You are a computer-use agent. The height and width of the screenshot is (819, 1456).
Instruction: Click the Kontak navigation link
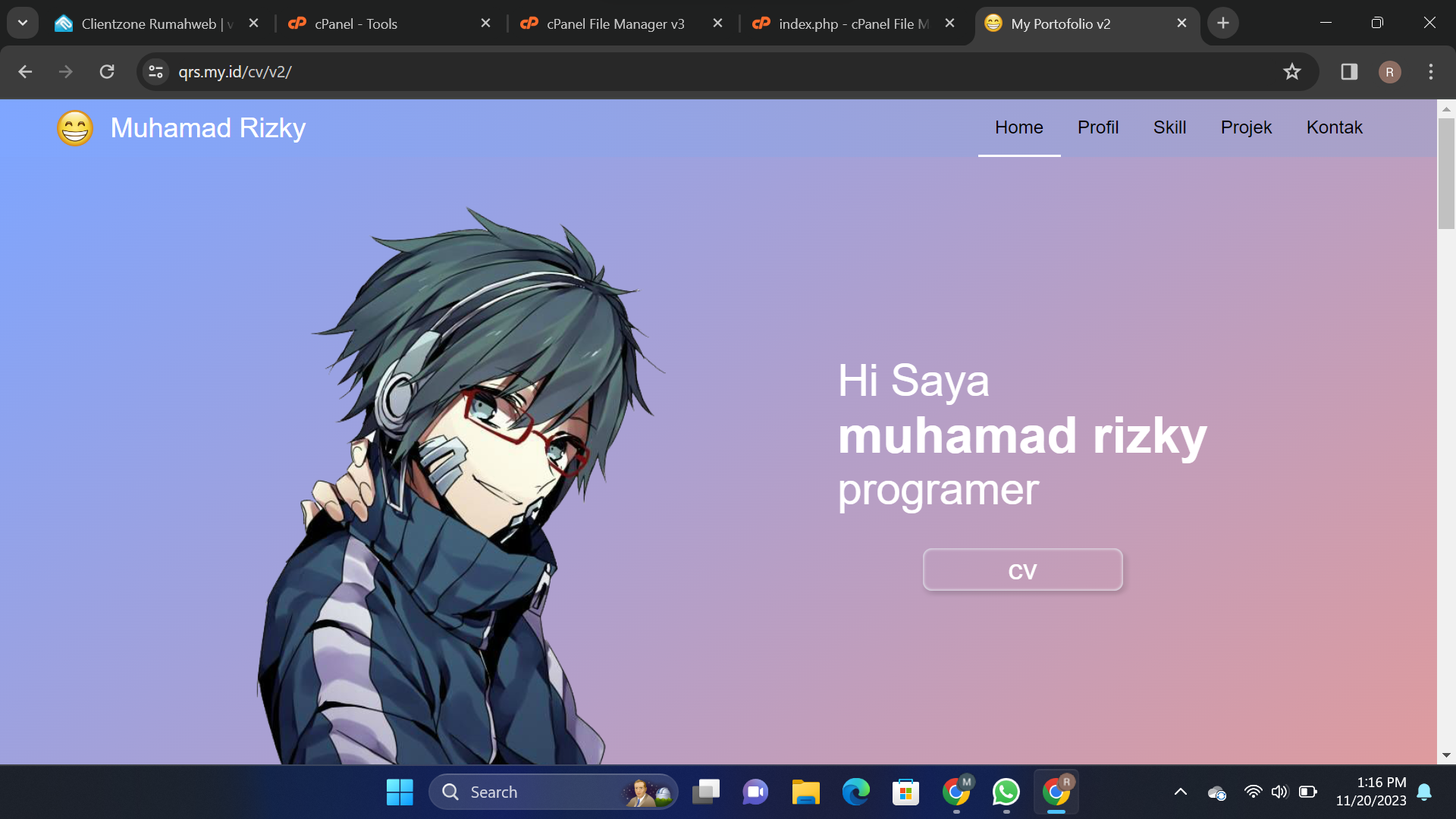1334,127
